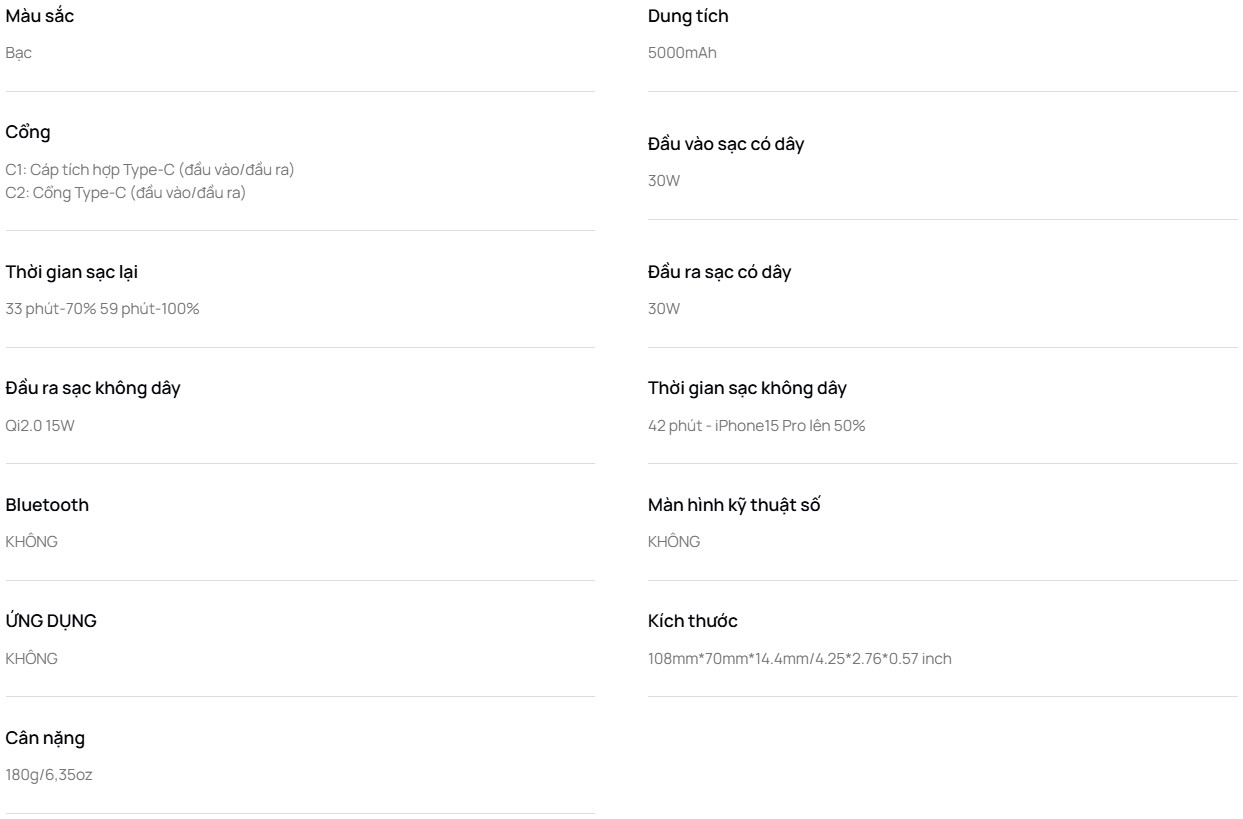Click the Thời gian sạc lại heading

80,272
